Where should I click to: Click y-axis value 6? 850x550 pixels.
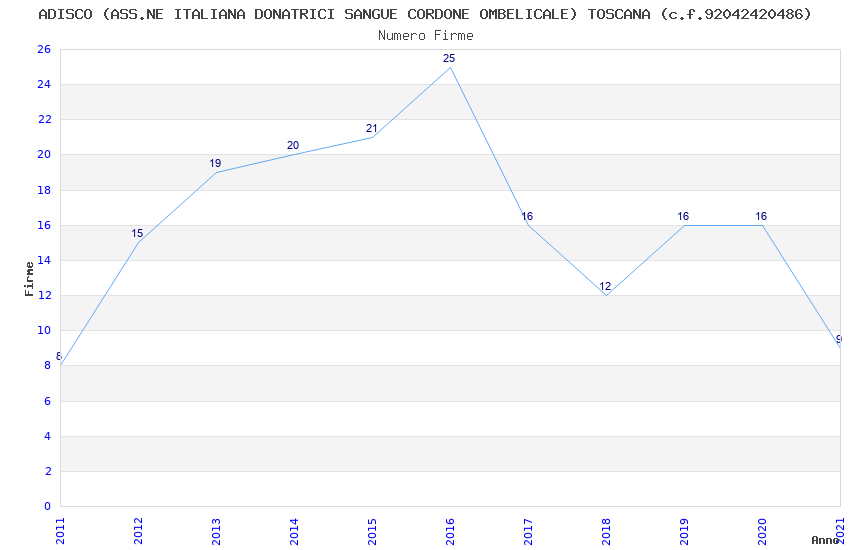coord(48,401)
